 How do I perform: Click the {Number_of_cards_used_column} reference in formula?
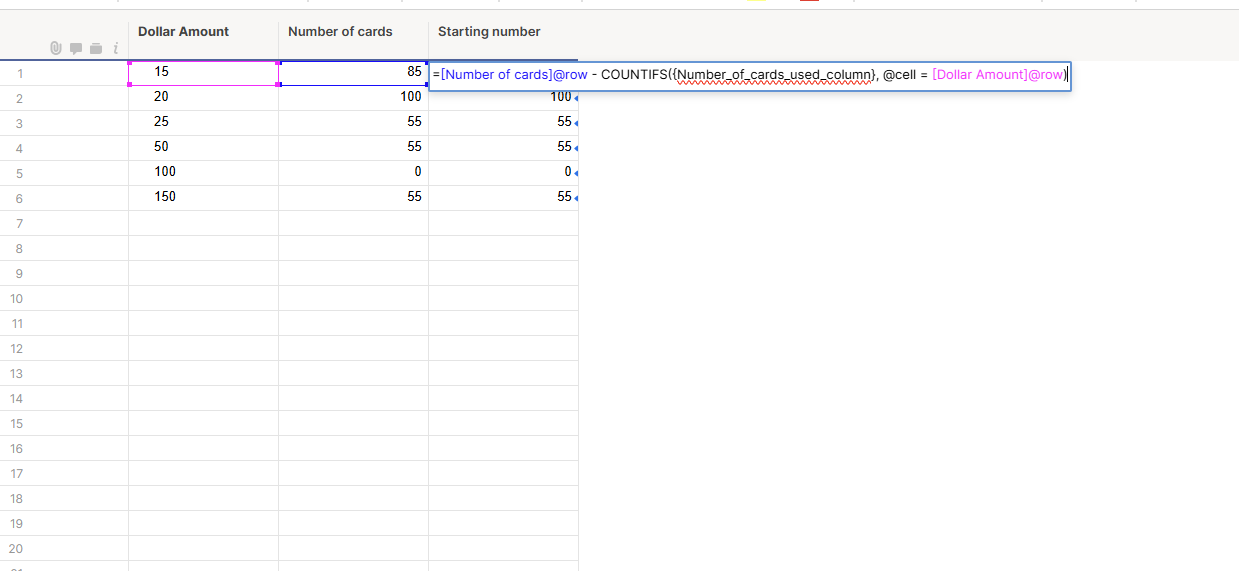(773, 75)
